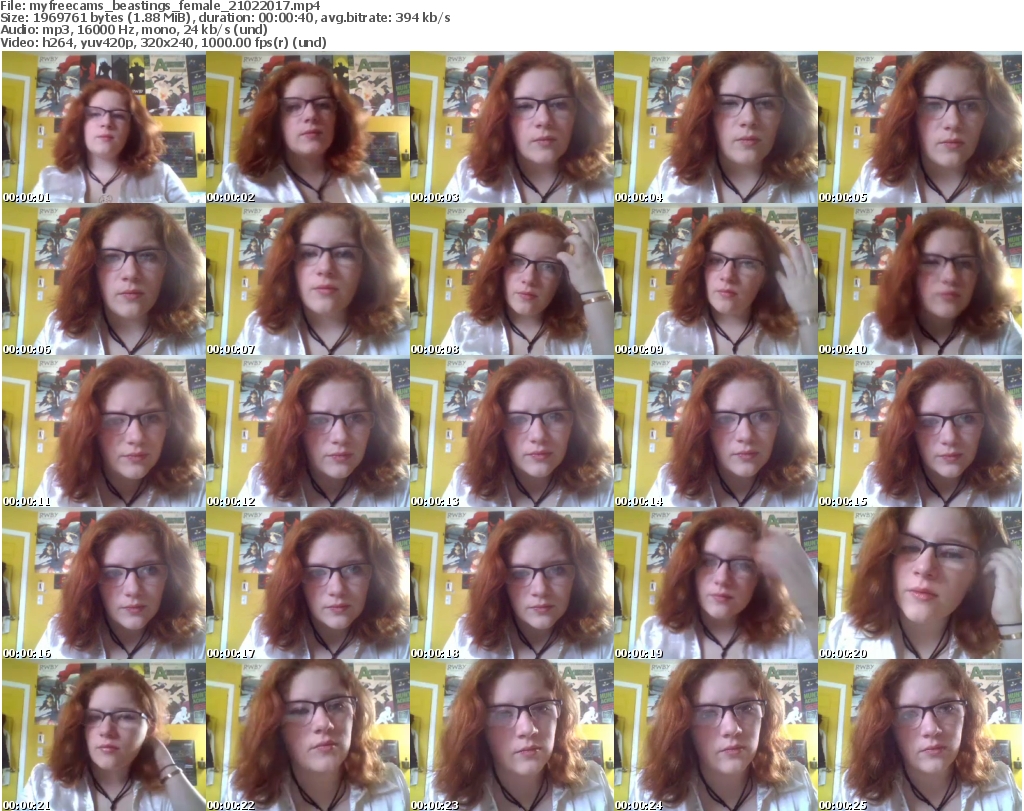The height and width of the screenshot is (811, 1024).
Task: Open the thumbnail stamped 00:00:22
Action: 308,736
